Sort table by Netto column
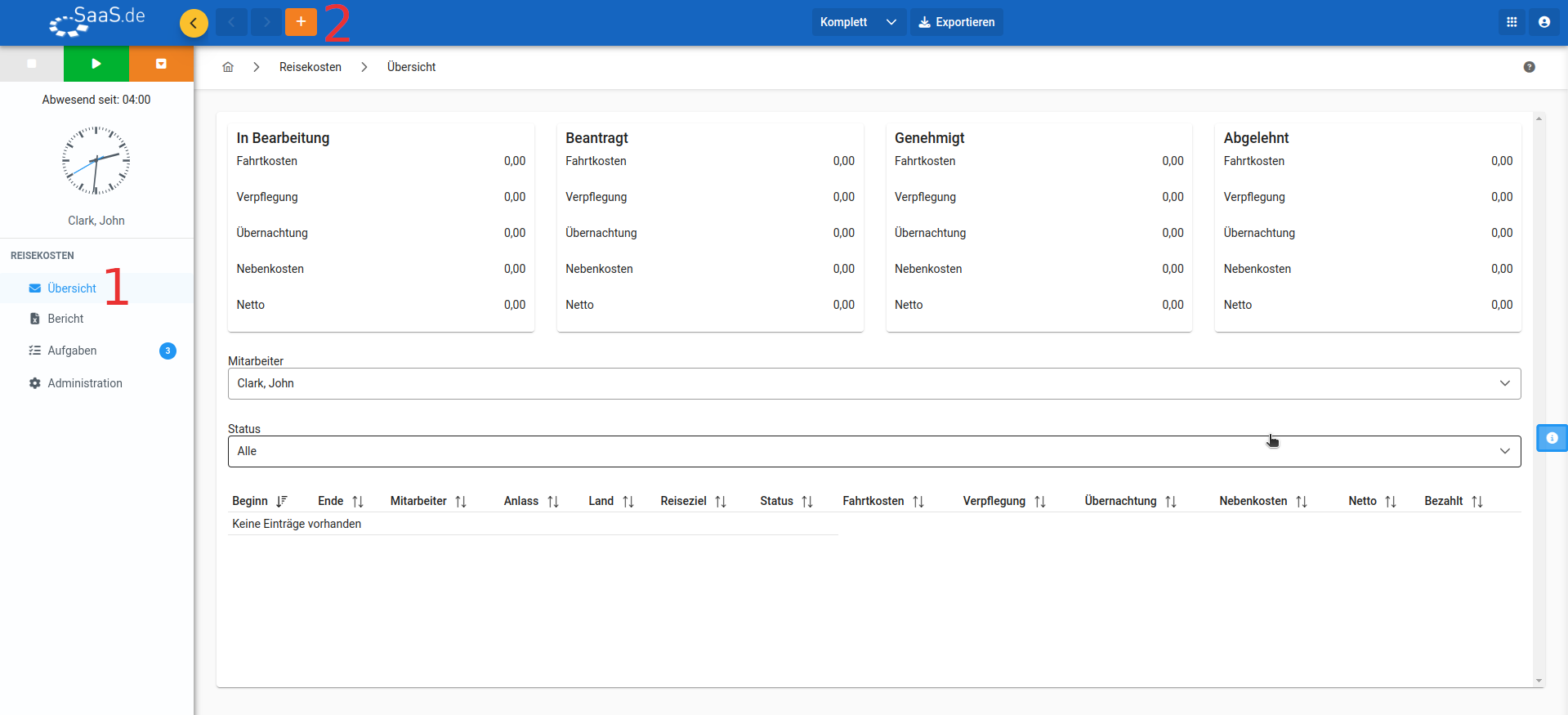 pos(1372,501)
